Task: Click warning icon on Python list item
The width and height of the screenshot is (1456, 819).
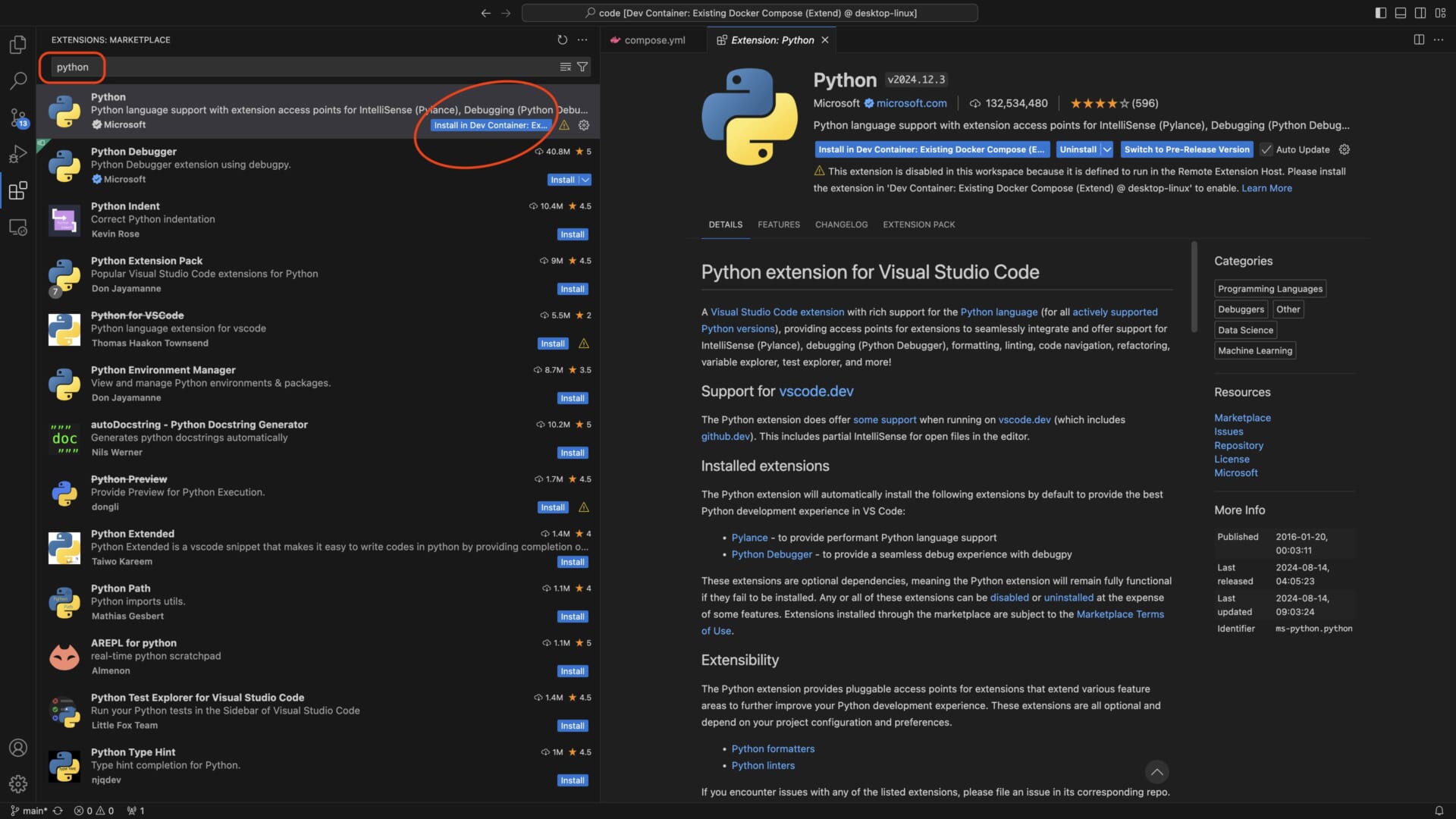Action: coord(564,125)
